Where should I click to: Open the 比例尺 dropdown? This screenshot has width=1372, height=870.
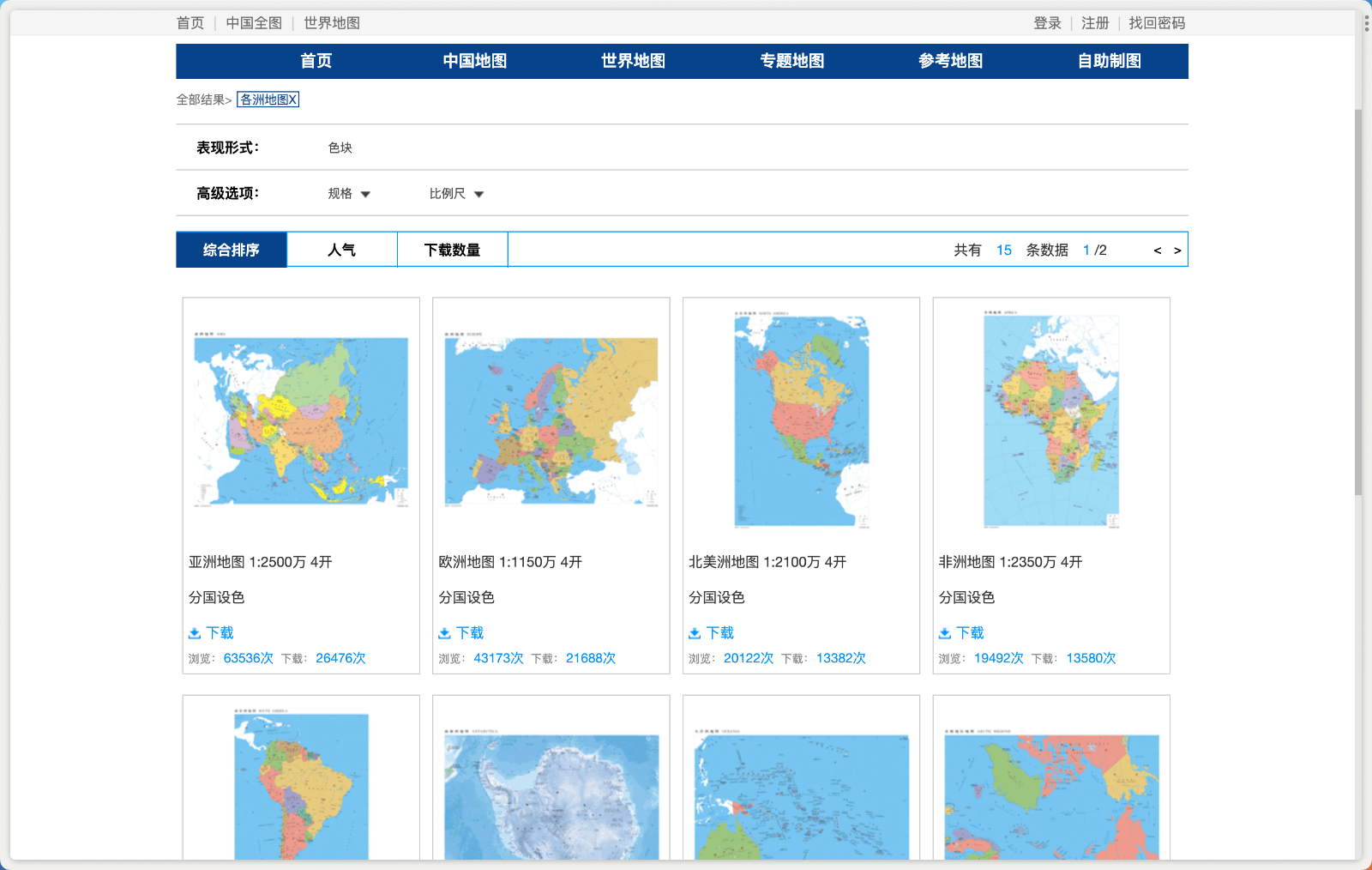456,193
